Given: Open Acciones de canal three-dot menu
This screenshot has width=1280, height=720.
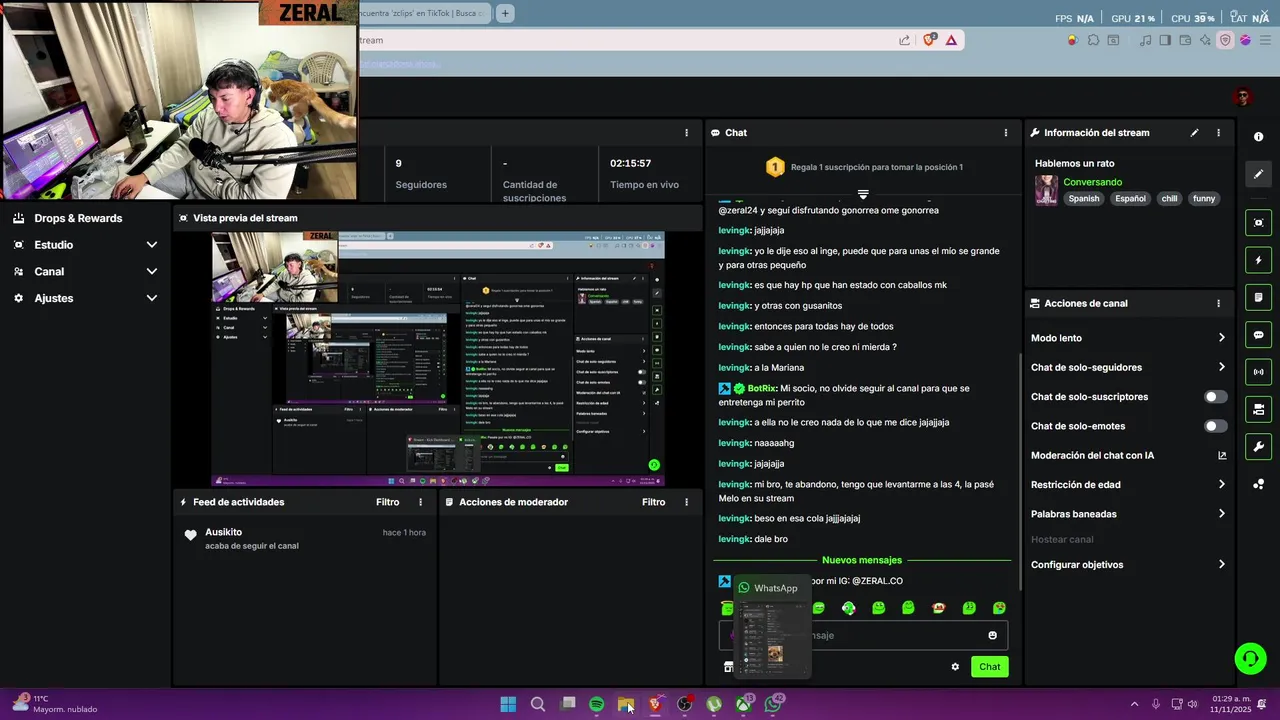Looking at the screenshot, I should point(1218,303).
